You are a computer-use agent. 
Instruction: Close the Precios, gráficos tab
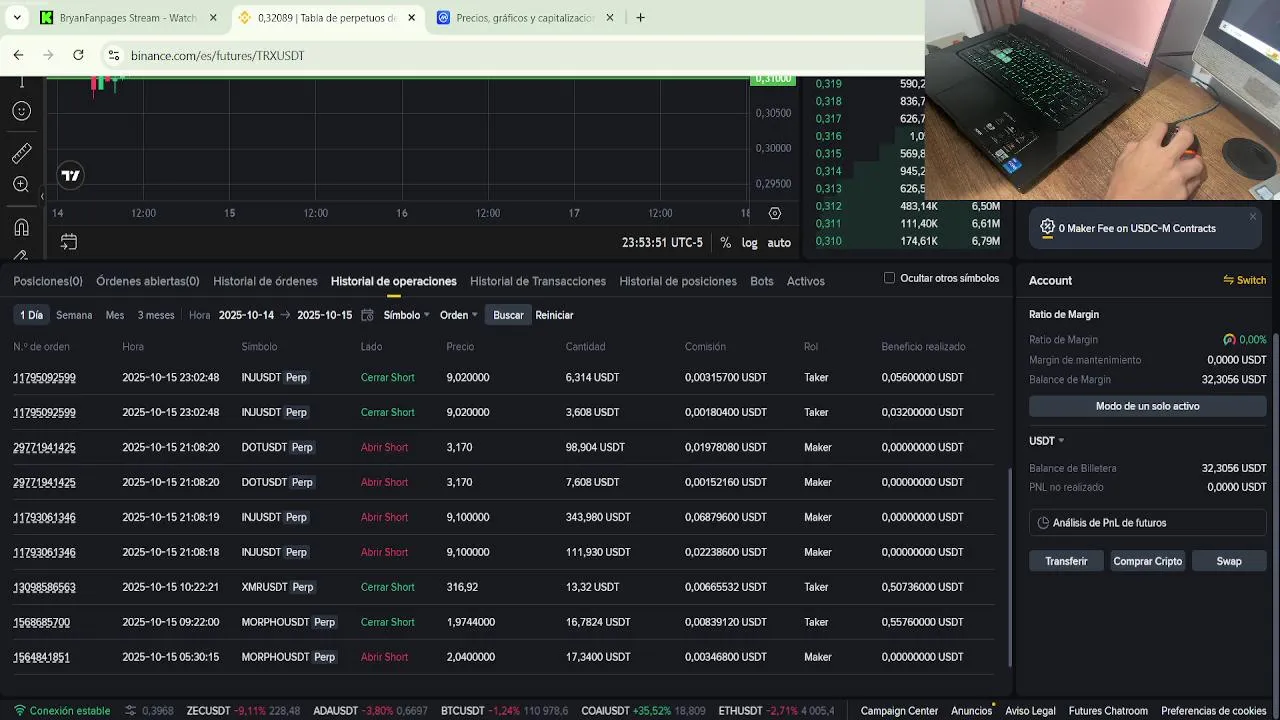[x=609, y=18]
